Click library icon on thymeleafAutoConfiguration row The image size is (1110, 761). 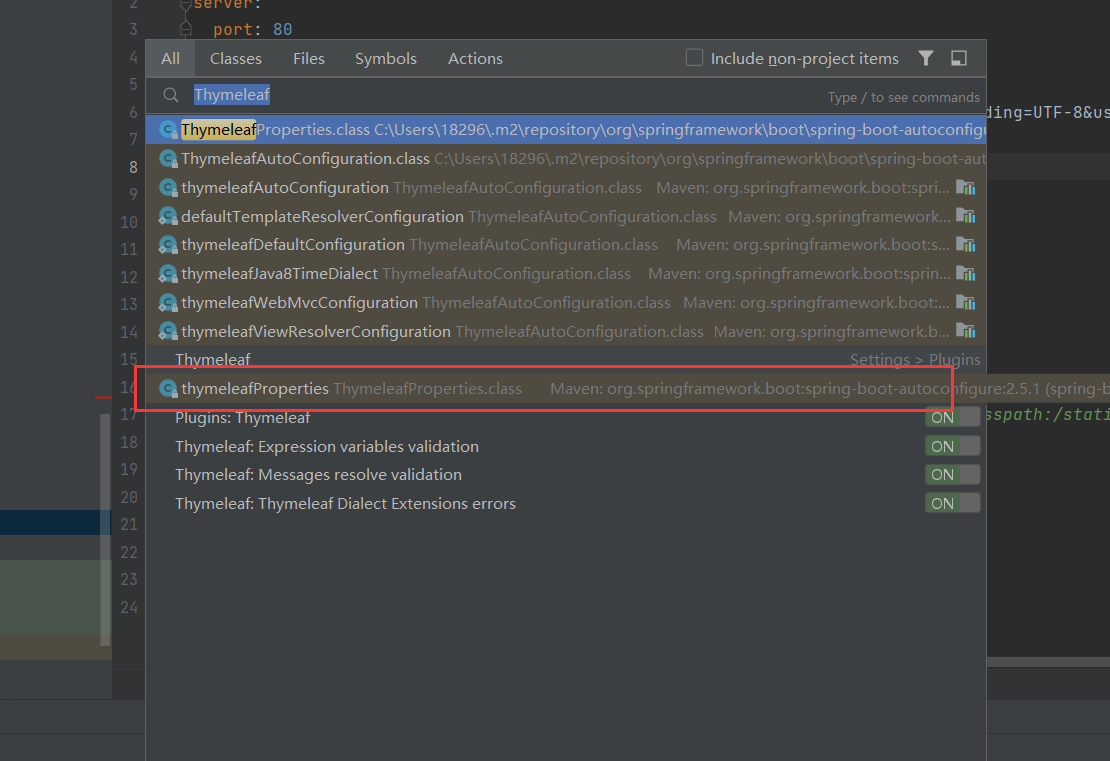coord(966,188)
